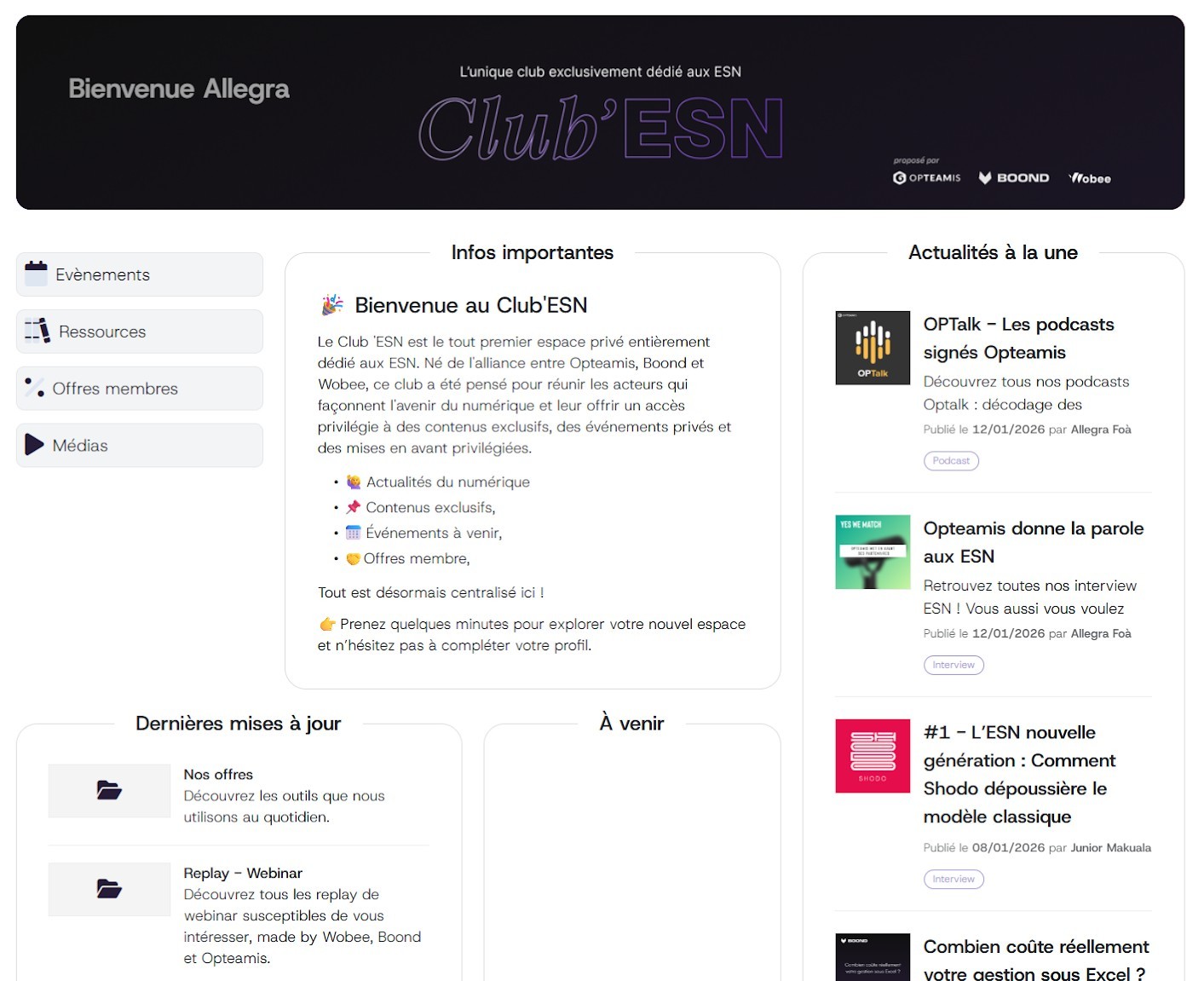The height and width of the screenshot is (981, 1204).
Task: Click the Club'ESN banner logo
Action: click(x=601, y=128)
